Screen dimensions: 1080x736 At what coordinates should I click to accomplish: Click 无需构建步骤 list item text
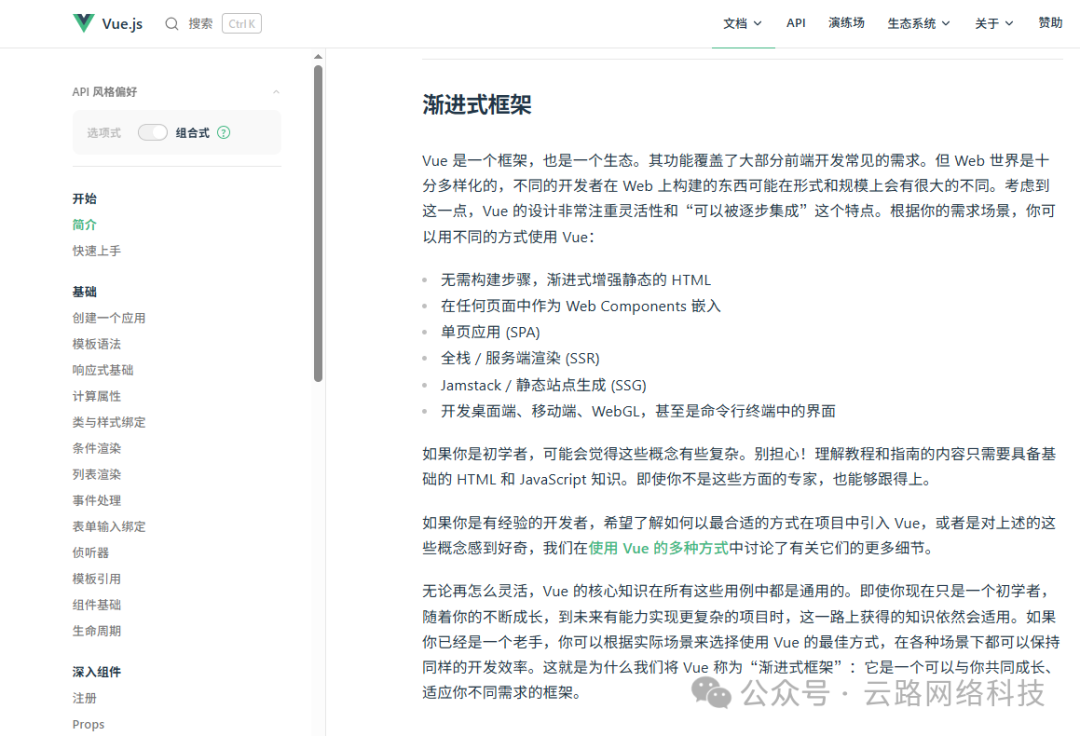click(576, 280)
